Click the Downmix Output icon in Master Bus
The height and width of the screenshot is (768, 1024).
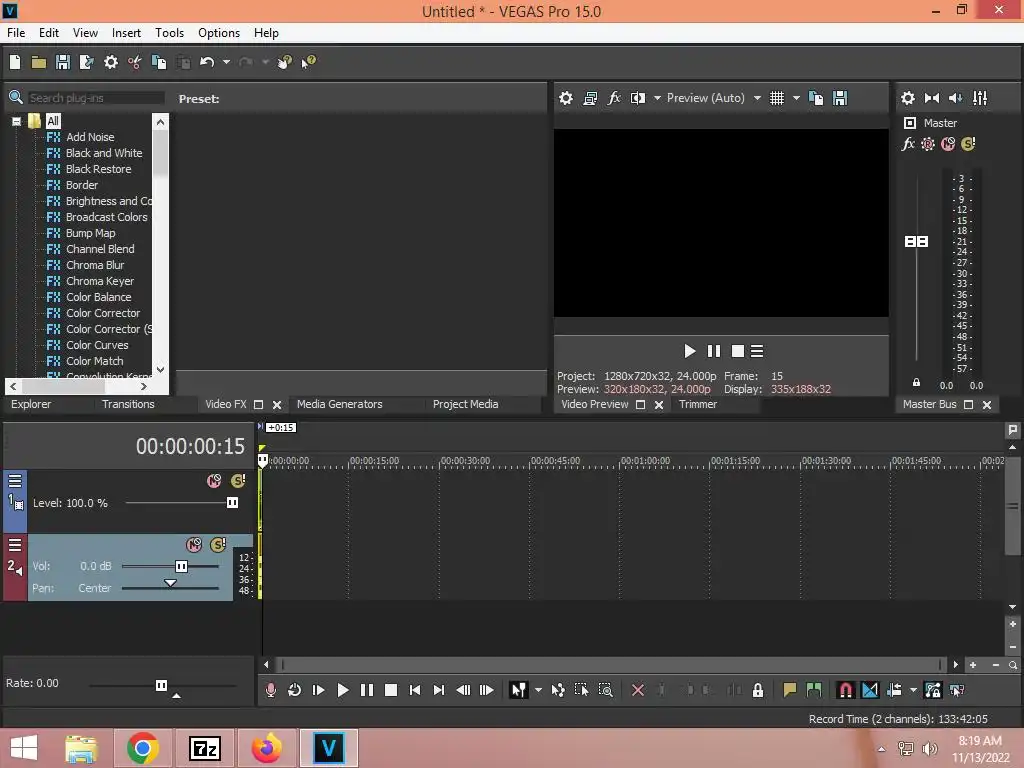[932, 98]
